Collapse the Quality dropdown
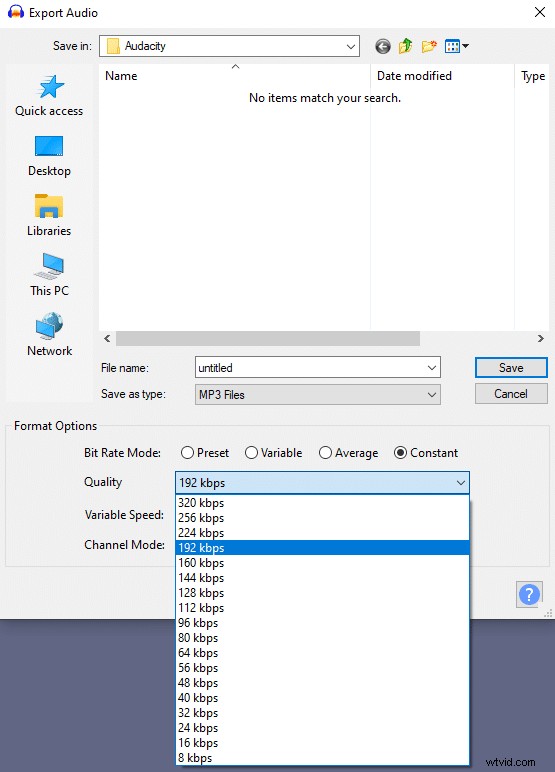The height and width of the screenshot is (772, 555). [322, 483]
